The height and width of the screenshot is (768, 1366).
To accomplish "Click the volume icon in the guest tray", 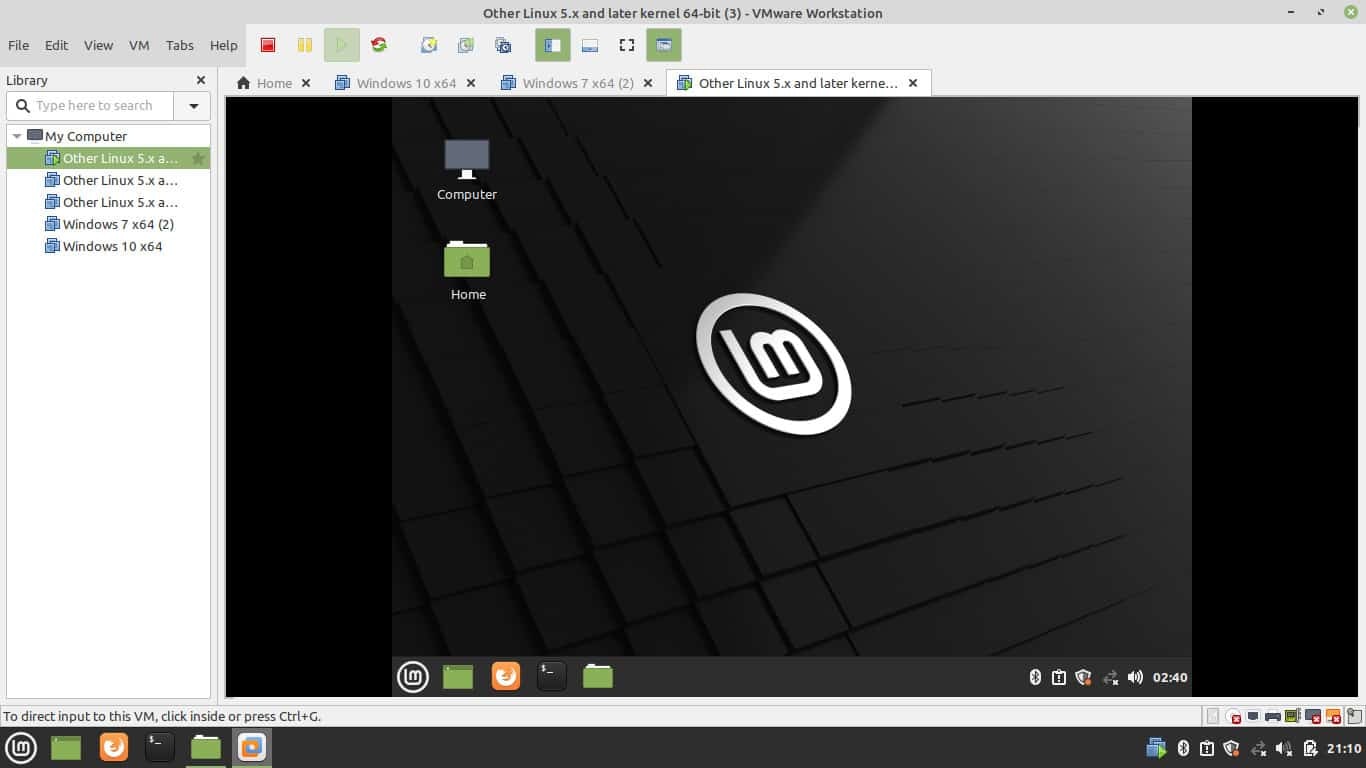I will [1135, 677].
